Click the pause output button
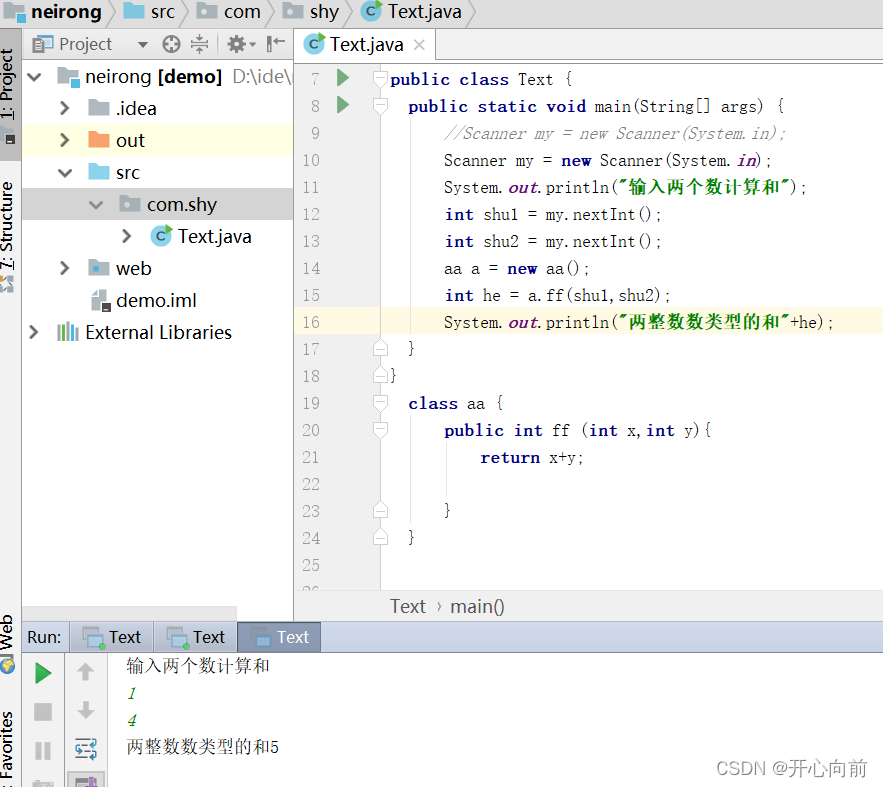 43,751
